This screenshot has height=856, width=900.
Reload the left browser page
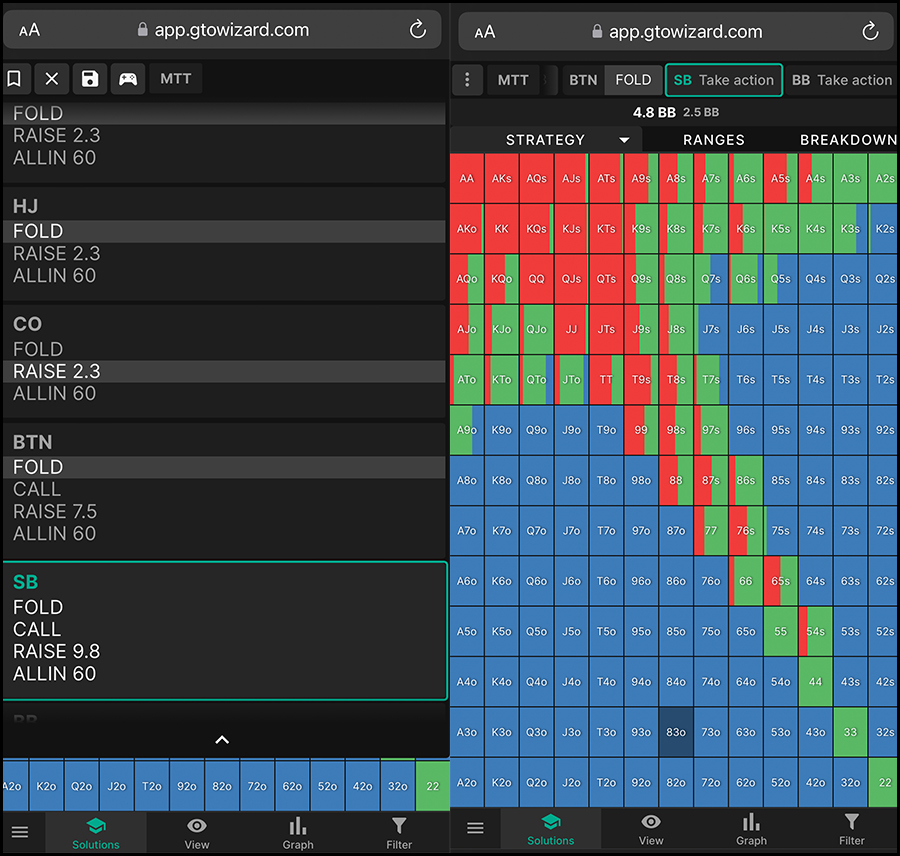pos(417,29)
